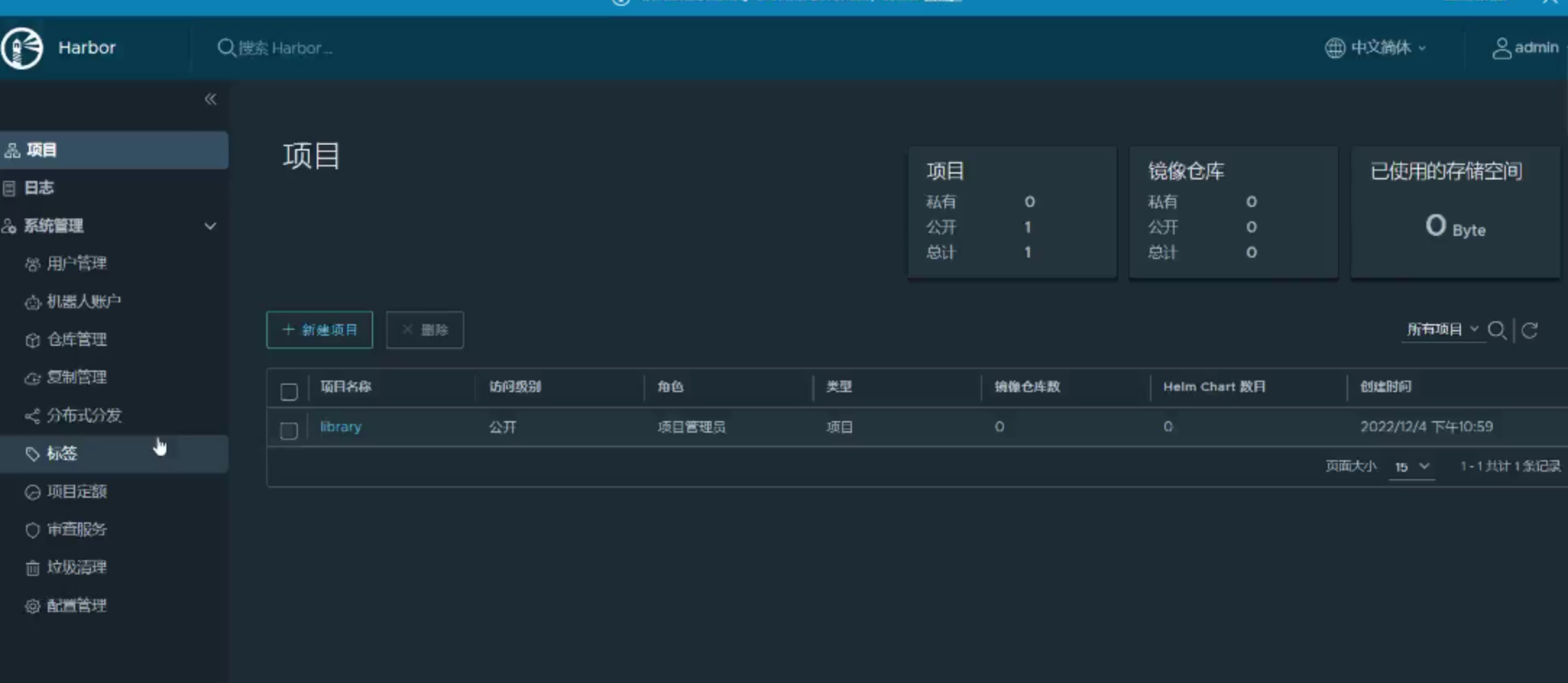Sort by 创建时间 column header
The height and width of the screenshot is (683, 1568).
(x=1386, y=386)
